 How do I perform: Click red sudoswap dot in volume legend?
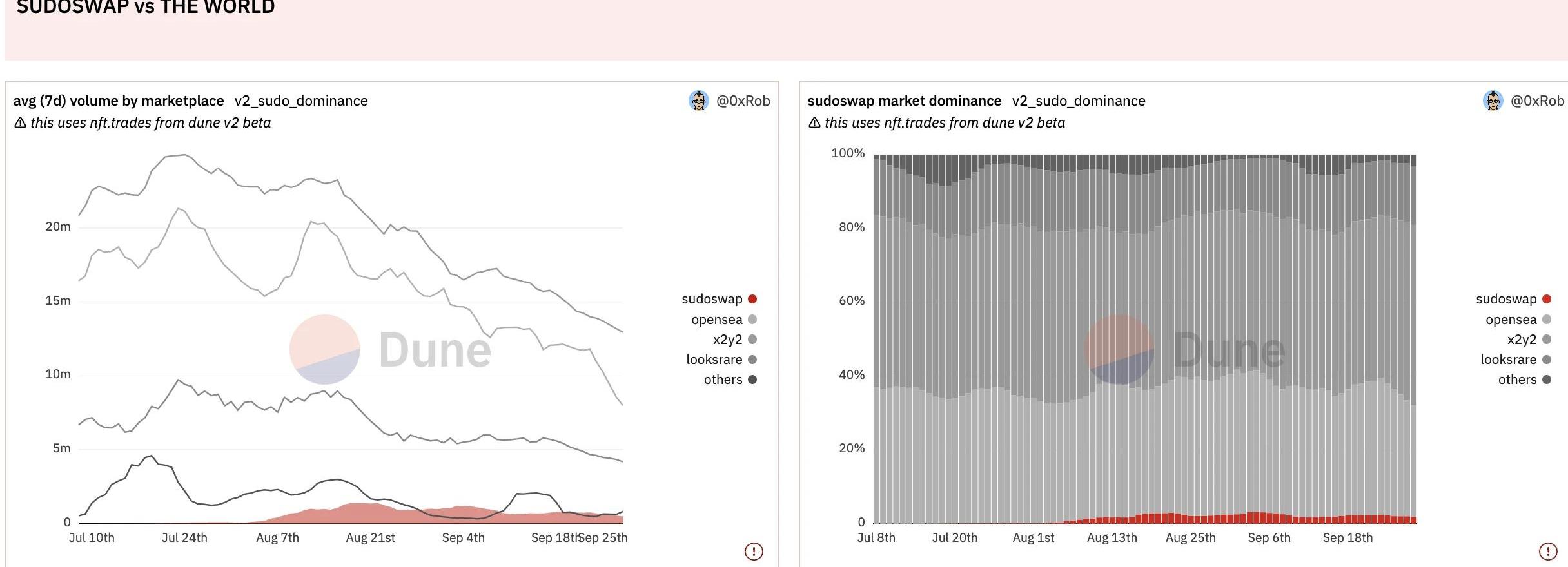[x=752, y=299]
